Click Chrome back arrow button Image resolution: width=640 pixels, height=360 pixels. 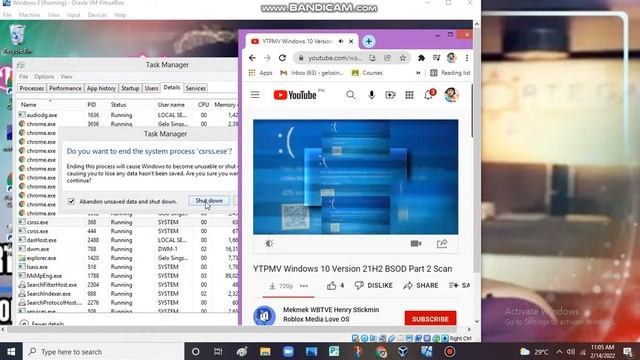pyautogui.click(x=252, y=58)
